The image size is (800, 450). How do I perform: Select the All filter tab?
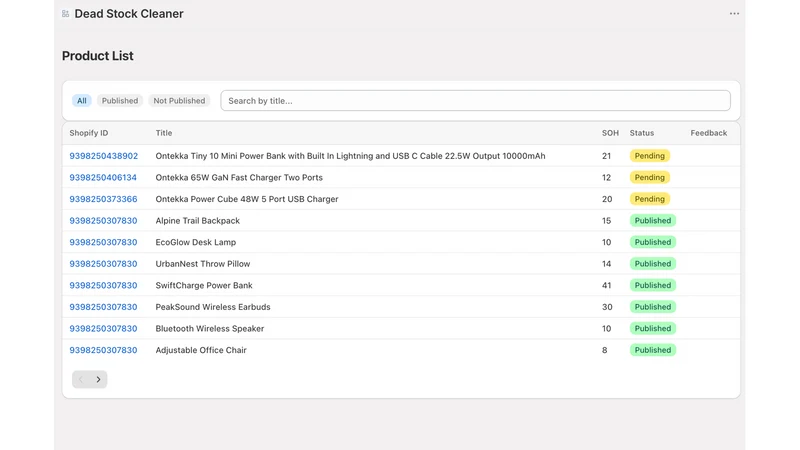pos(82,101)
